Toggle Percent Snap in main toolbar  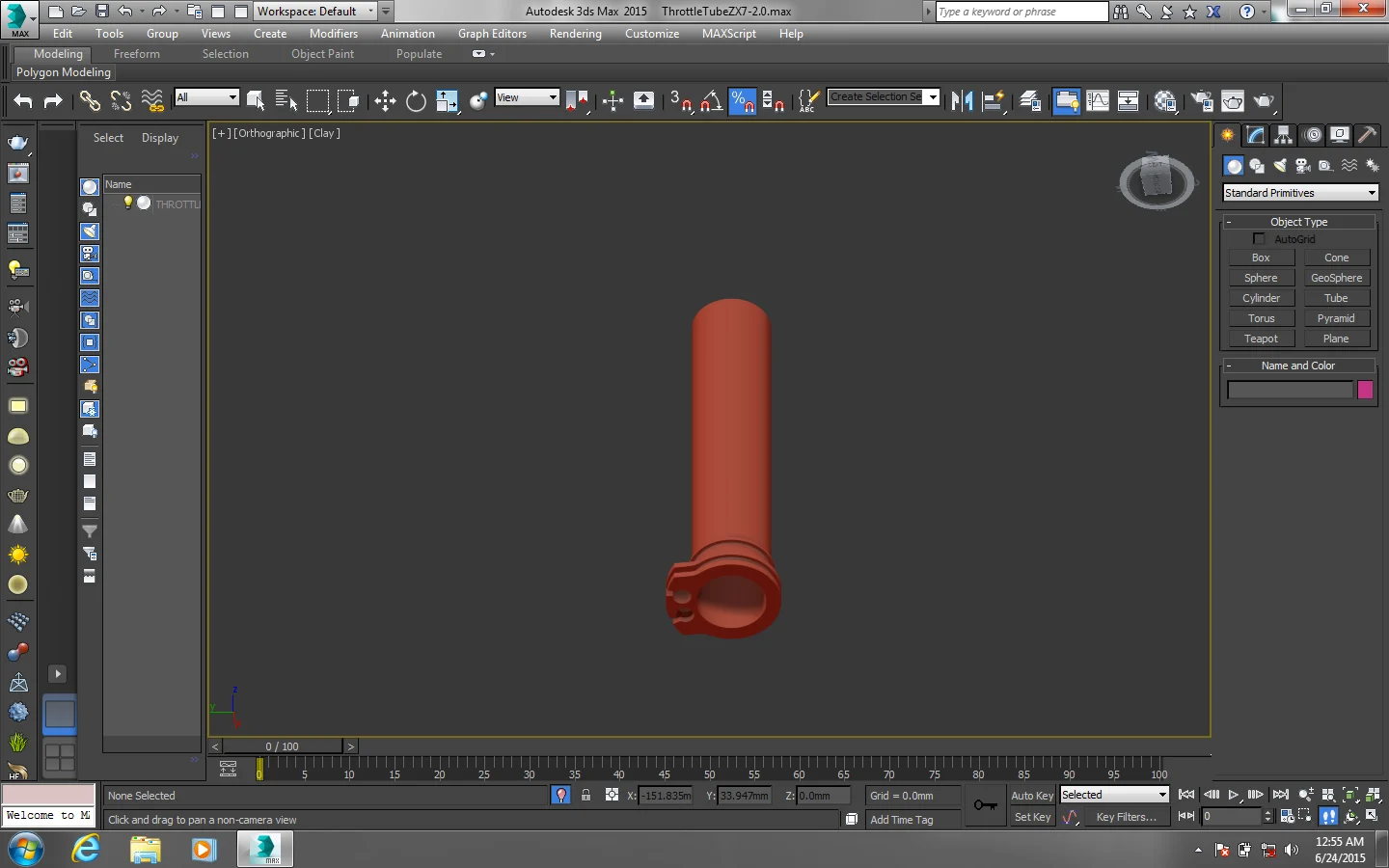coord(743,100)
